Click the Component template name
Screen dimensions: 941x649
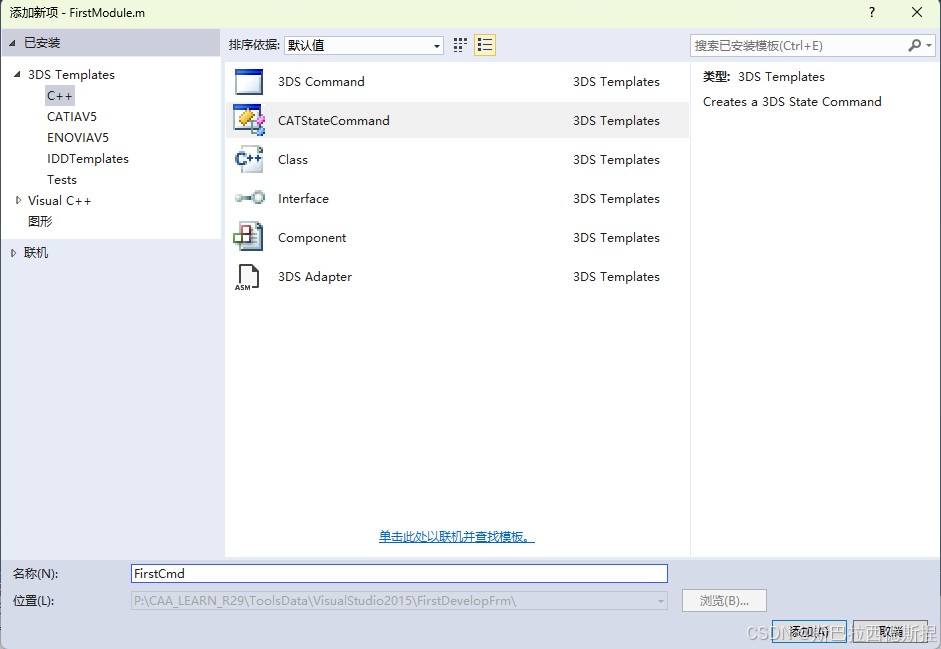312,238
